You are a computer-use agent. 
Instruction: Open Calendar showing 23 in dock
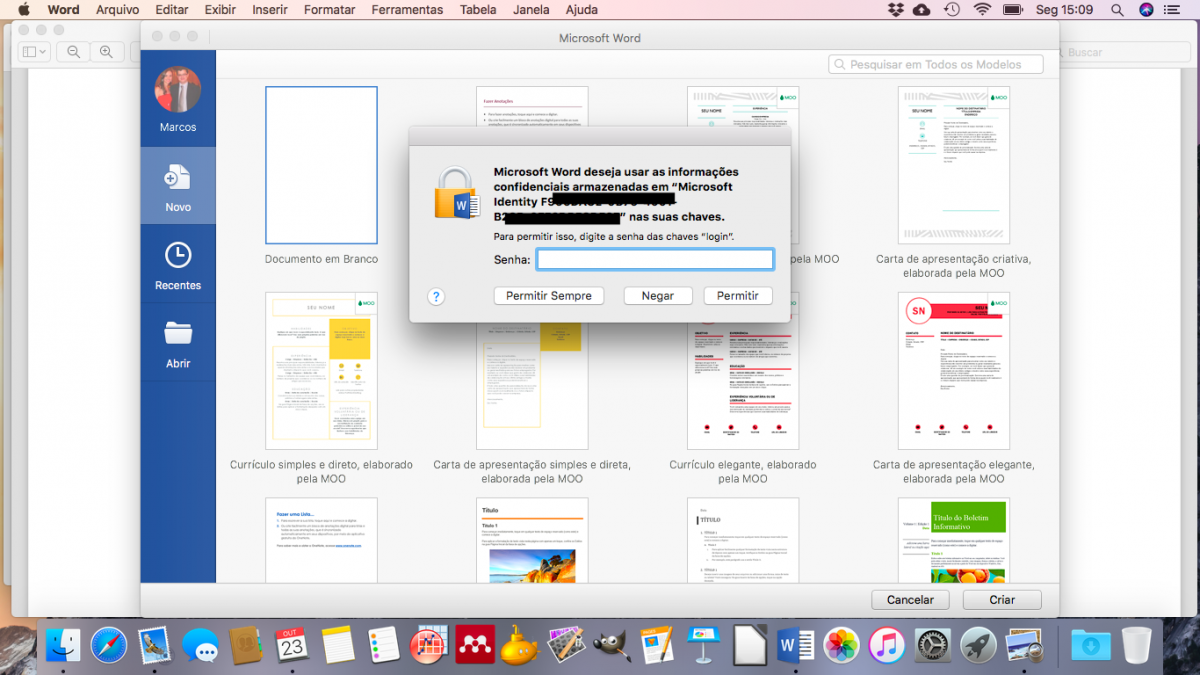coord(292,645)
